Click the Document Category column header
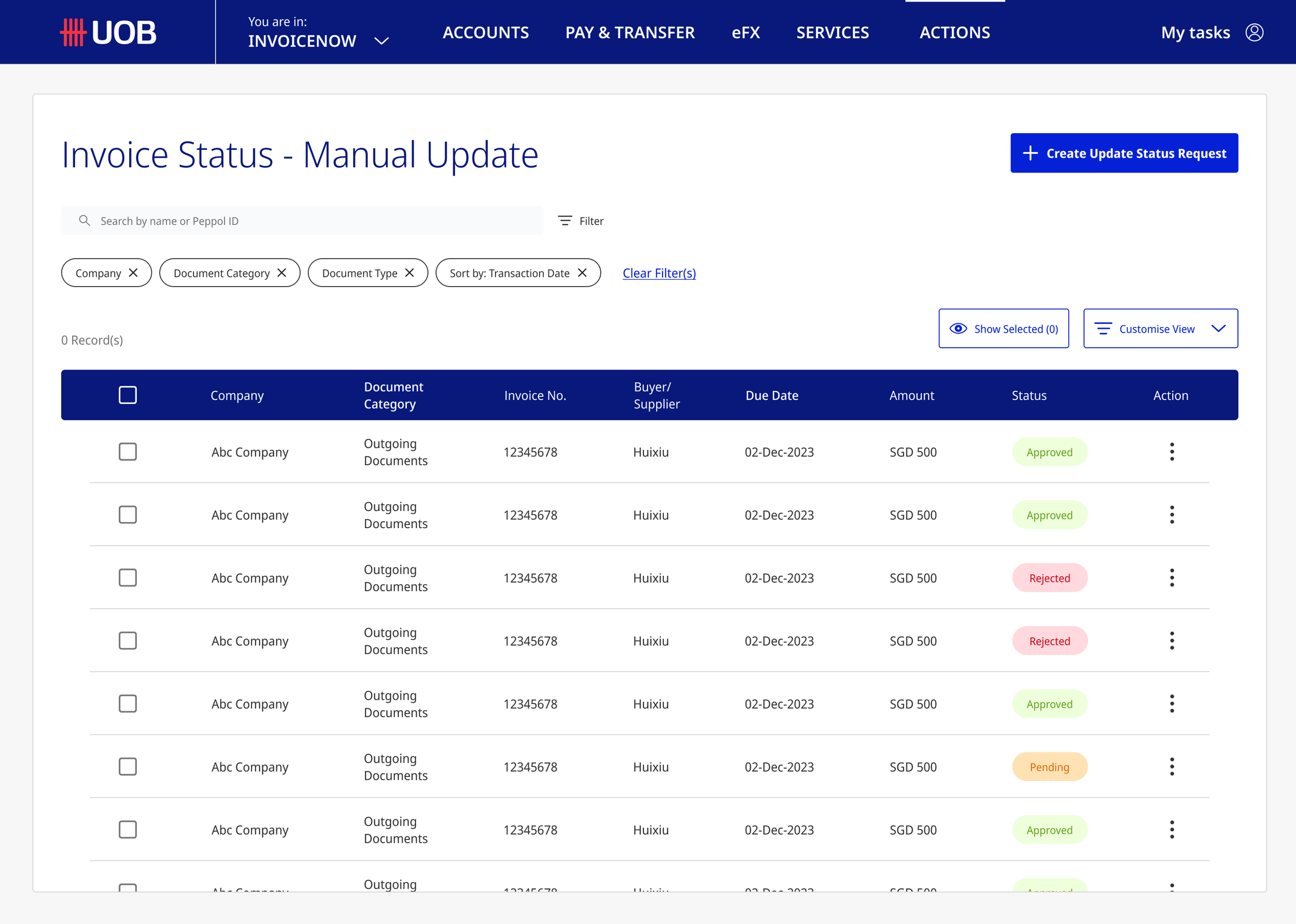 [x=393, y=395]
